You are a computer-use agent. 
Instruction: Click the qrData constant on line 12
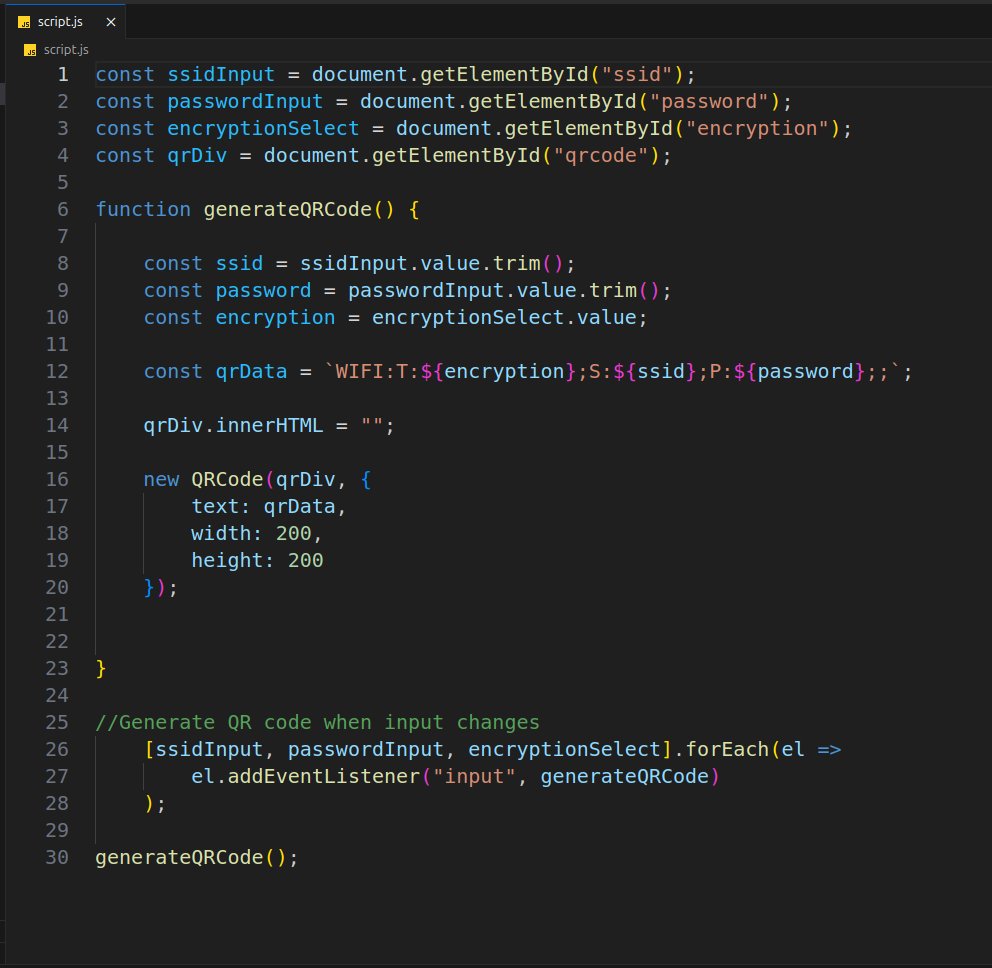coord(251,371)
